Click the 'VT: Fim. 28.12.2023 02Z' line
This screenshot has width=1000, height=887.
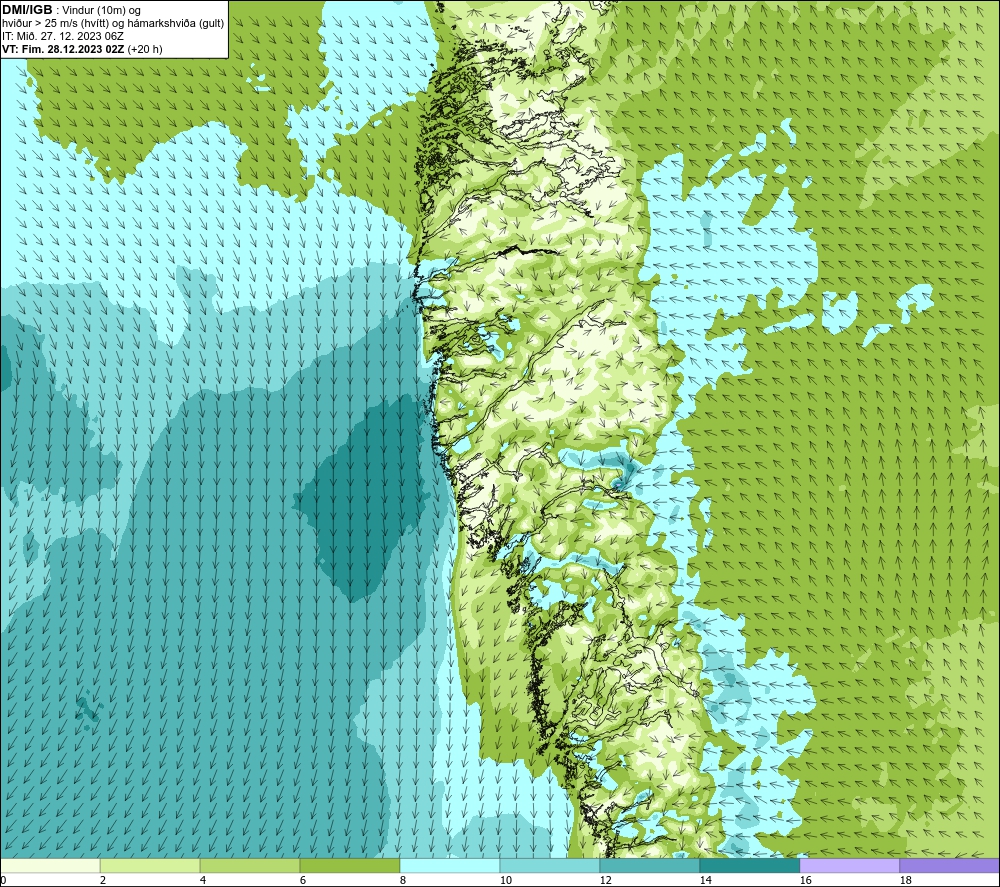click(63, 49)
